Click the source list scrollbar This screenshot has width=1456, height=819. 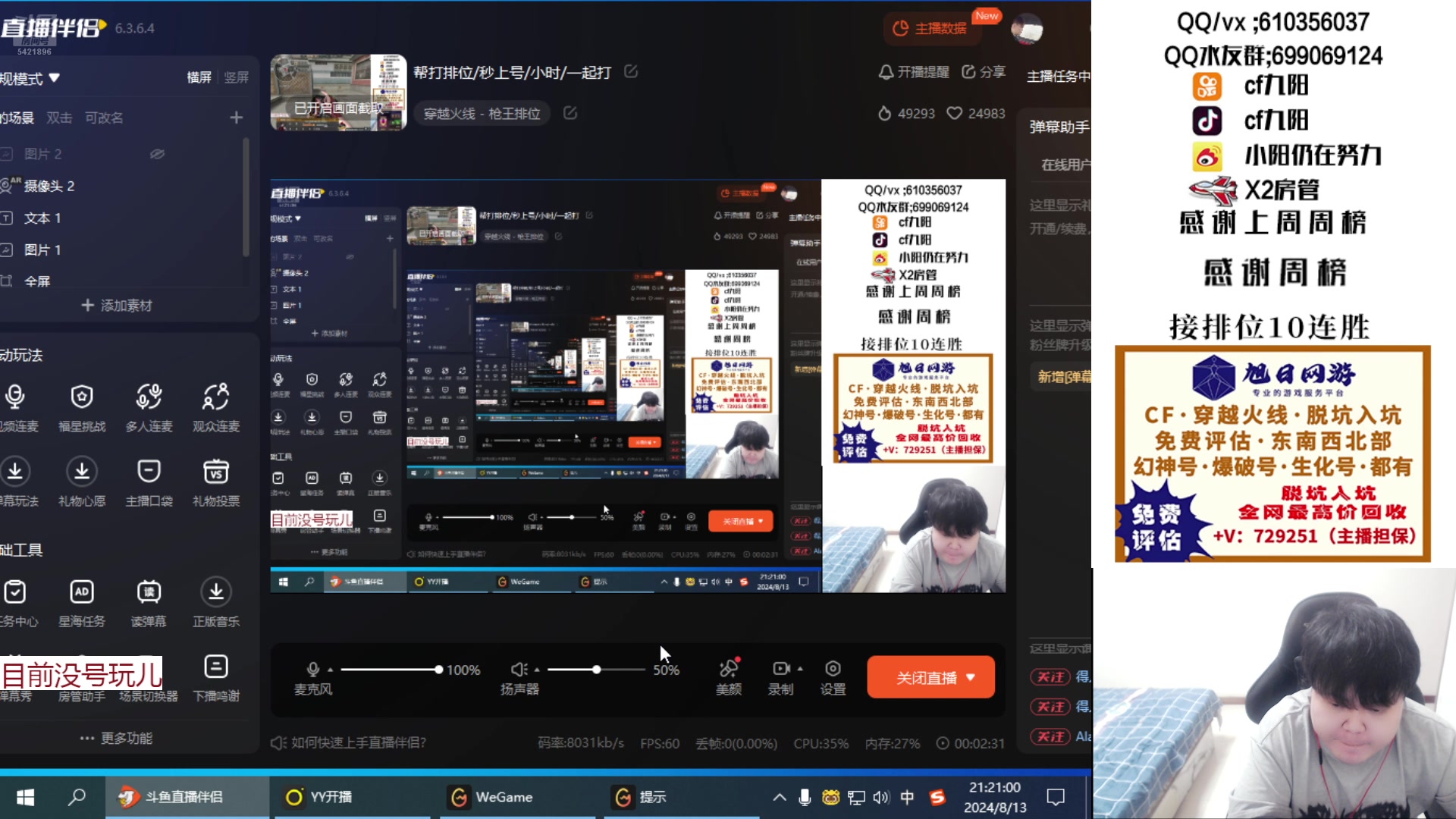pos(246,197)
